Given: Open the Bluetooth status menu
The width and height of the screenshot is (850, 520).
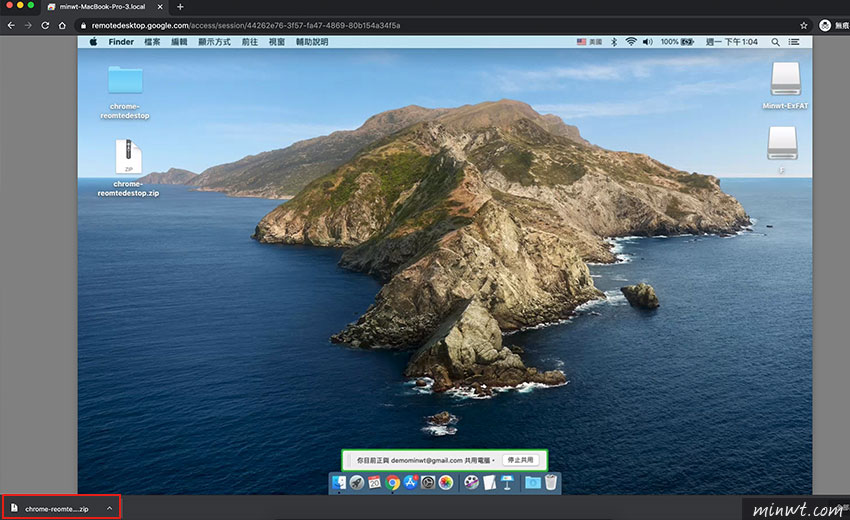Looking at the screenshot, I should (614, 42).
